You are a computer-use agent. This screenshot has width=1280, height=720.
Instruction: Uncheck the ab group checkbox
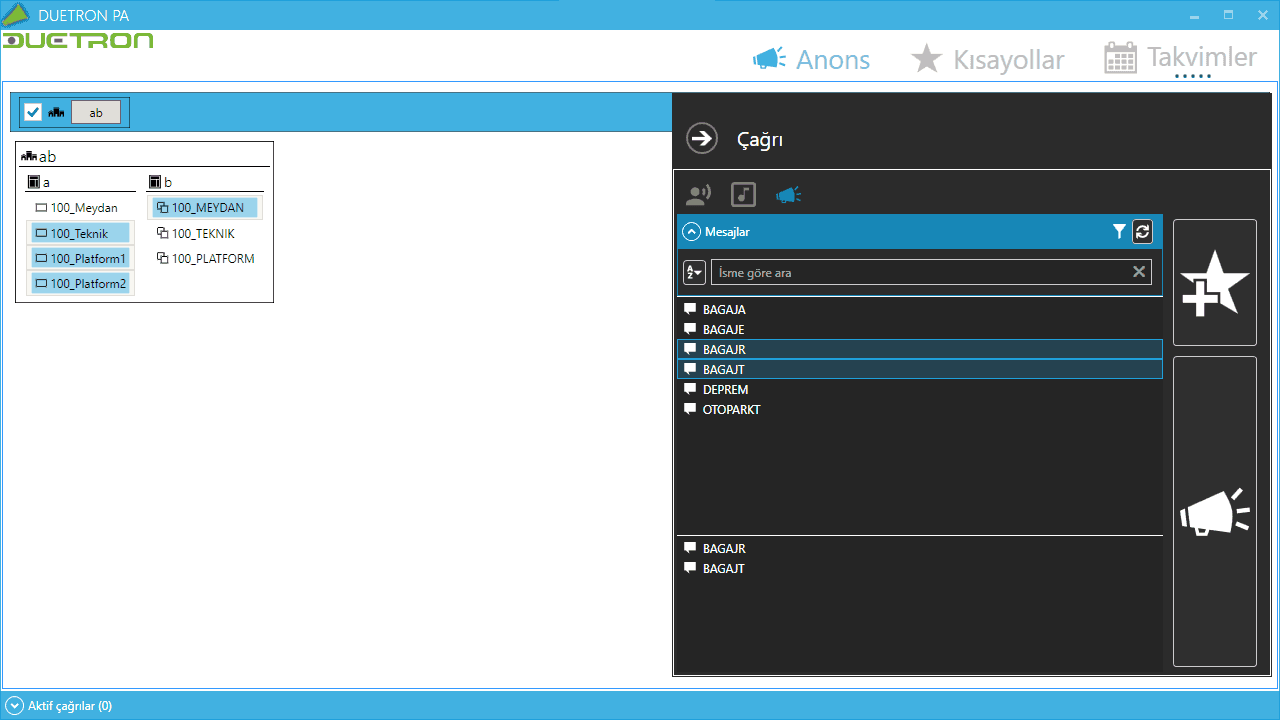33,113
